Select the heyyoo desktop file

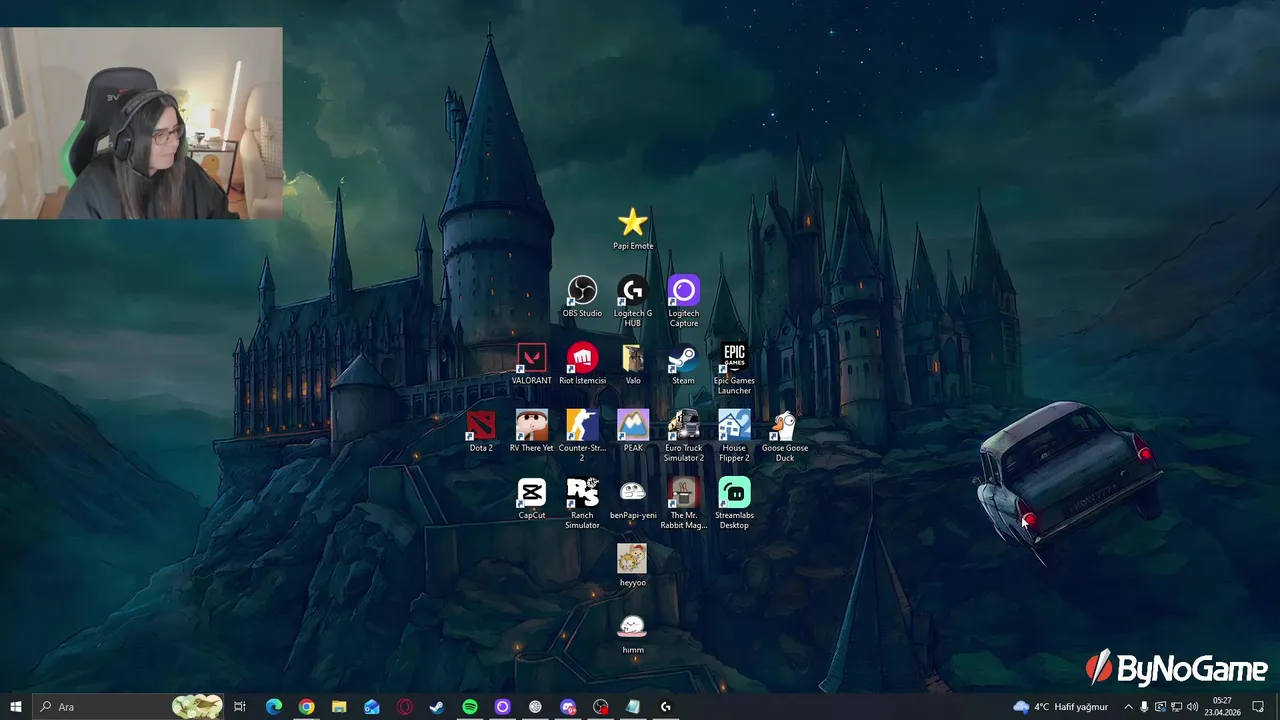pos(633,565)
